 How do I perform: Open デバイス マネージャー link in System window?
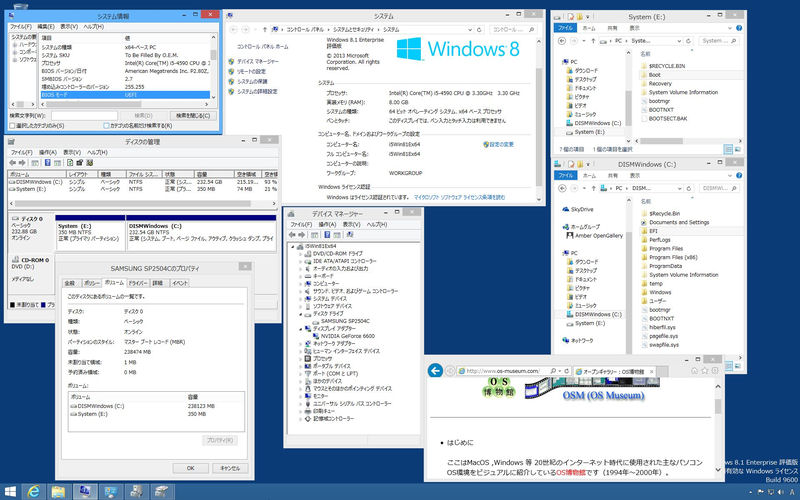[258, 61]
